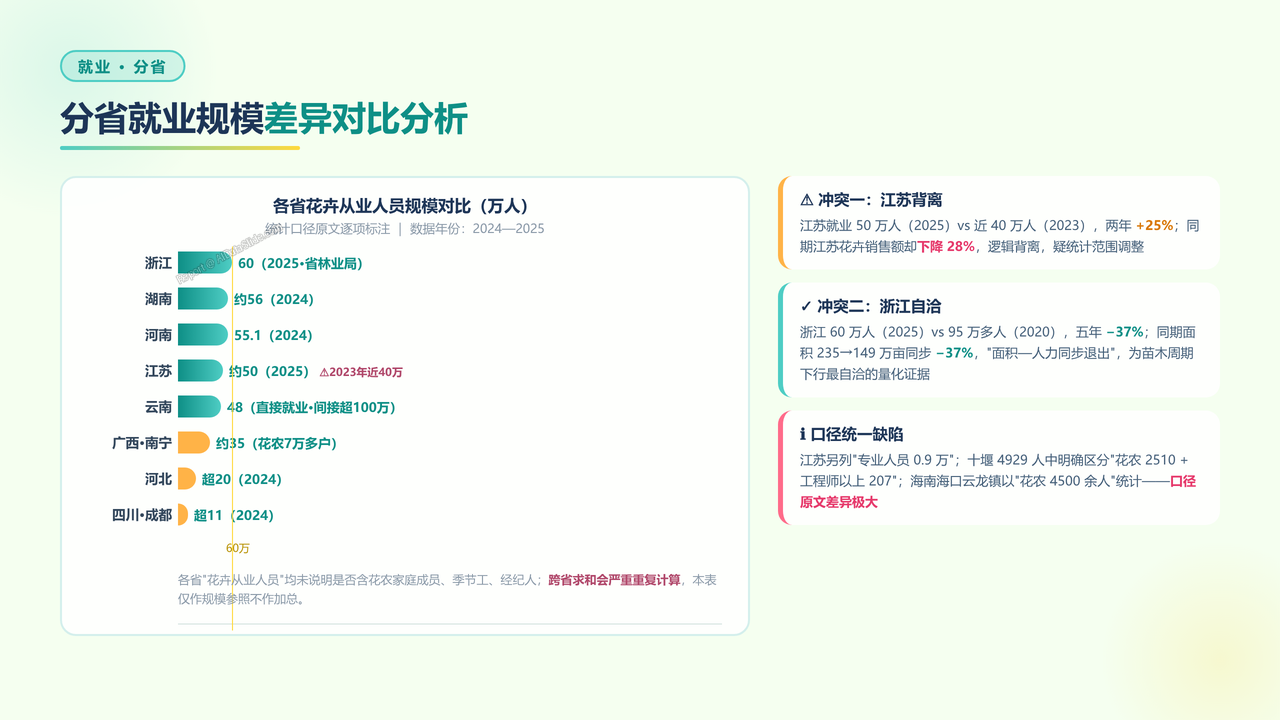The height and width of the screenshot is (720, 1280).
Task: Click the checkmark icon beside 冲突二：浙江自洽
Action: (x=806, y=306)
